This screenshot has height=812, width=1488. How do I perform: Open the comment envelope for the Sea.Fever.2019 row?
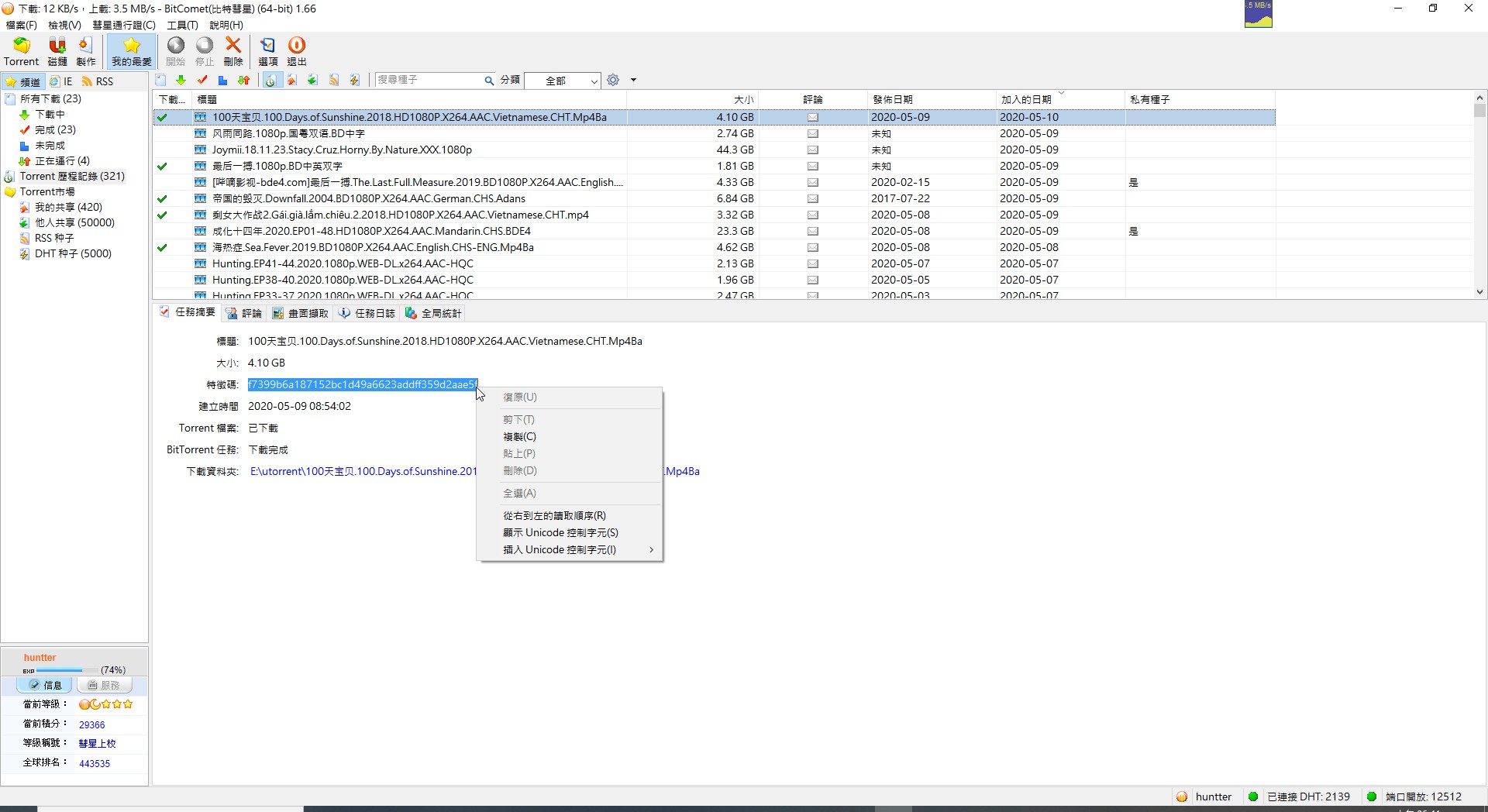812,247
